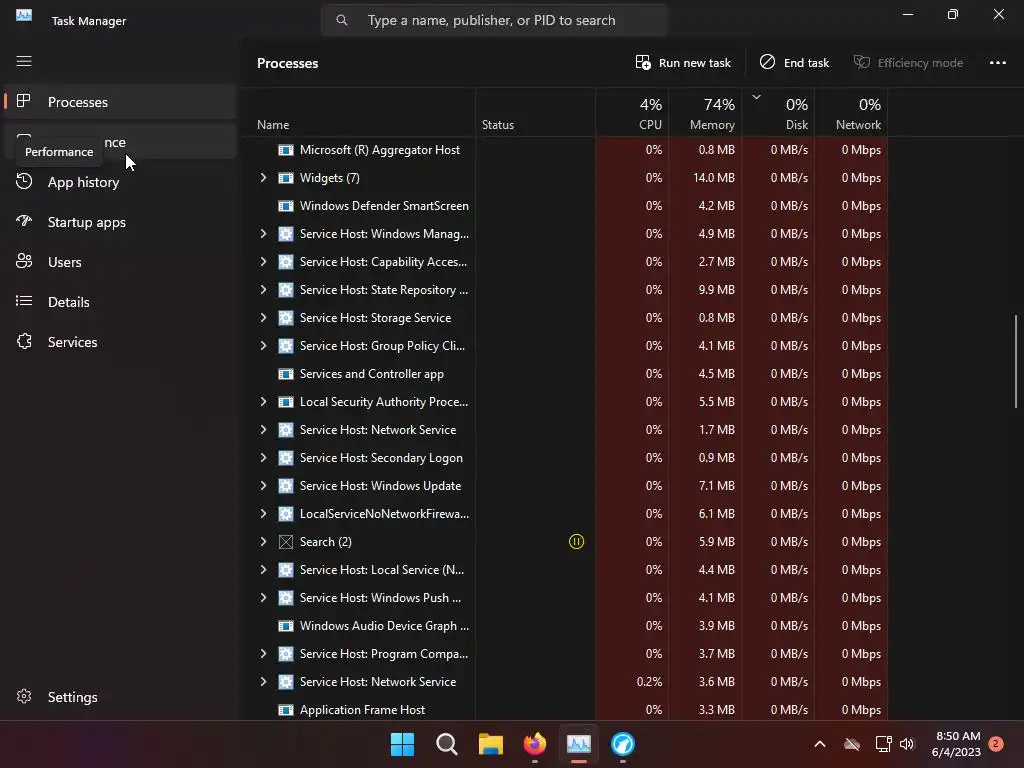The width and height of the screenshot is (1024, 768).
Task: Click Task Manager icon on the taskbar
Action: [x=579, y=744]
